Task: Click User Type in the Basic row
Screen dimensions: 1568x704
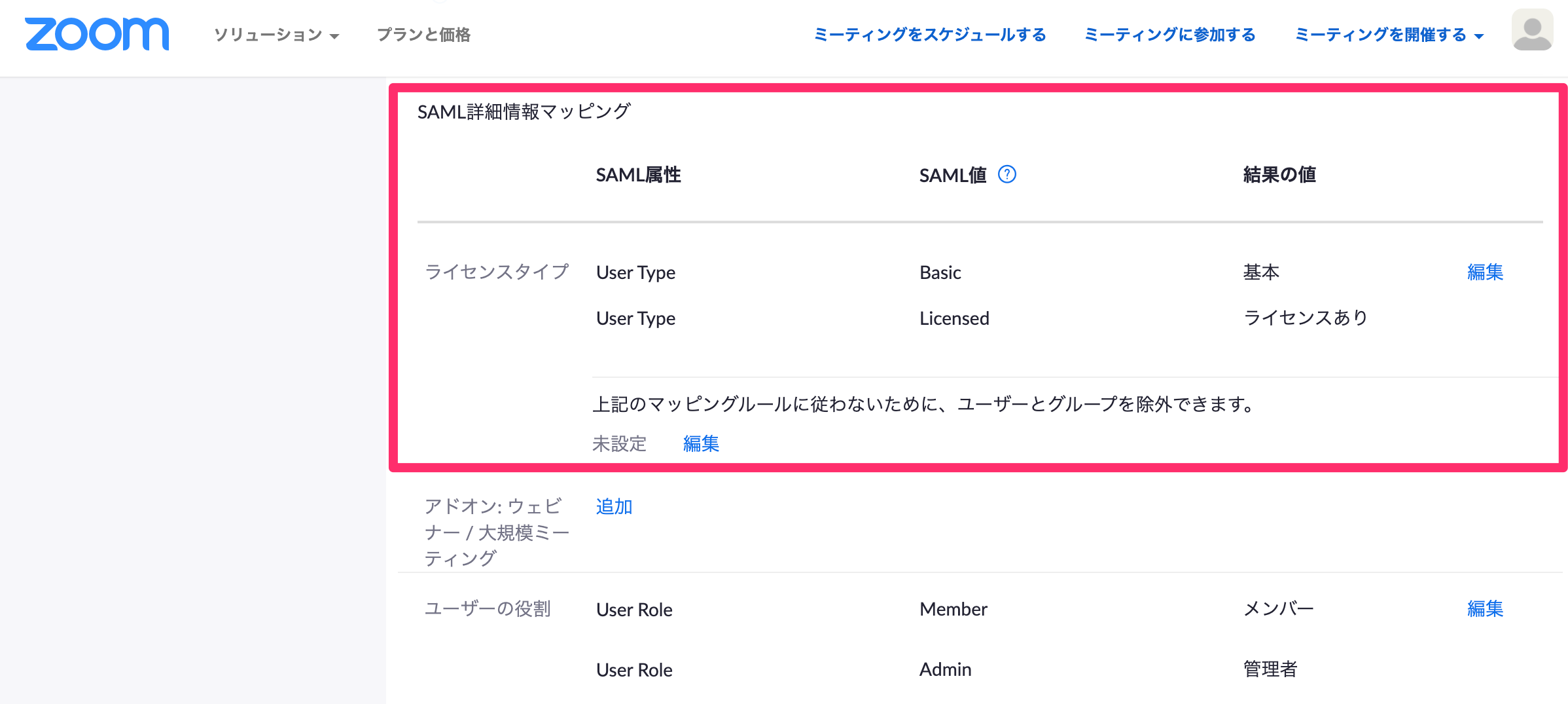Action: click(635, 272)
